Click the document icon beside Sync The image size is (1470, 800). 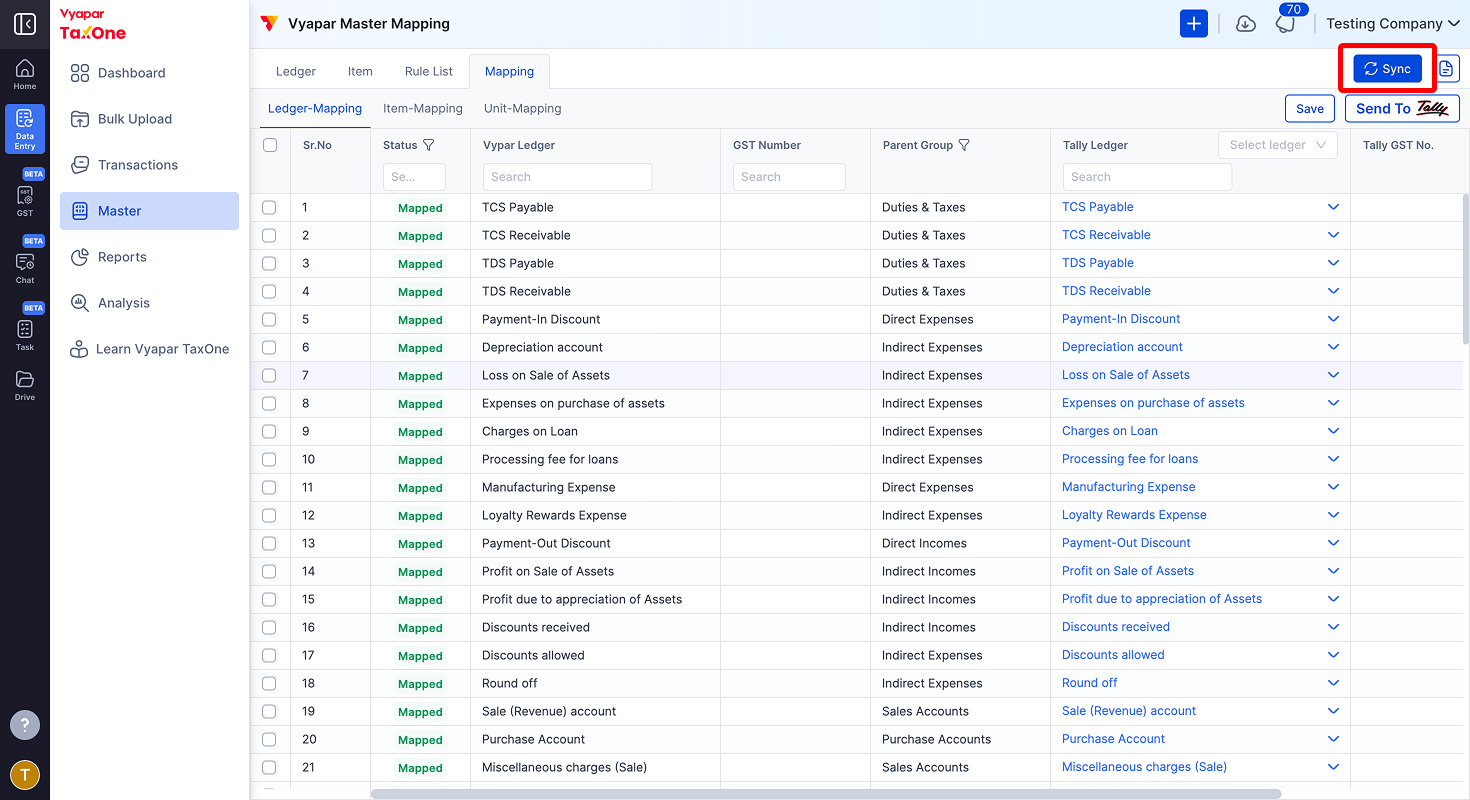click(1446, 69)
